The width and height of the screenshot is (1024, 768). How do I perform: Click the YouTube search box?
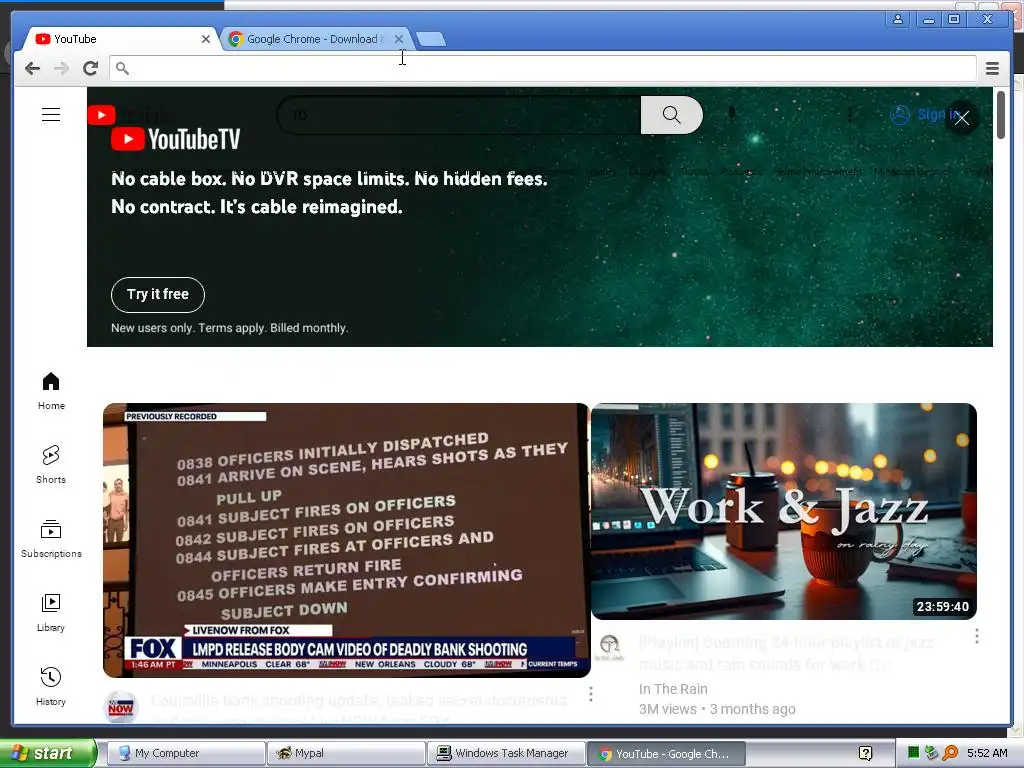point(460,115)
